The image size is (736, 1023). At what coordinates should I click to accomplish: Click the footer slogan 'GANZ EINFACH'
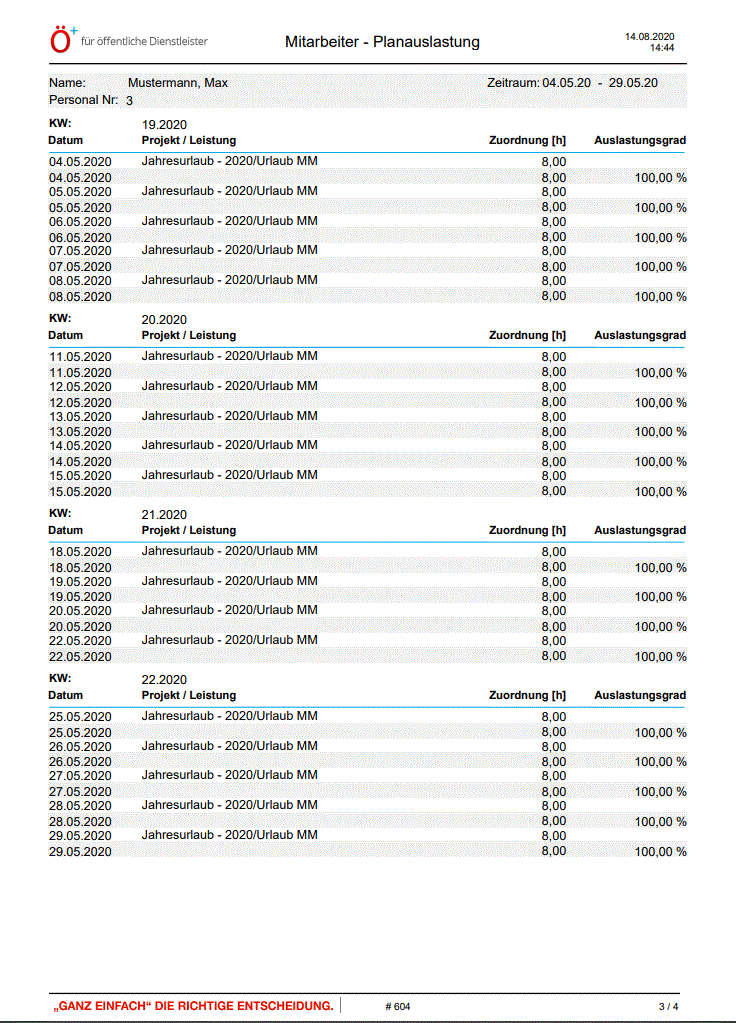(x=193, y=1006)
